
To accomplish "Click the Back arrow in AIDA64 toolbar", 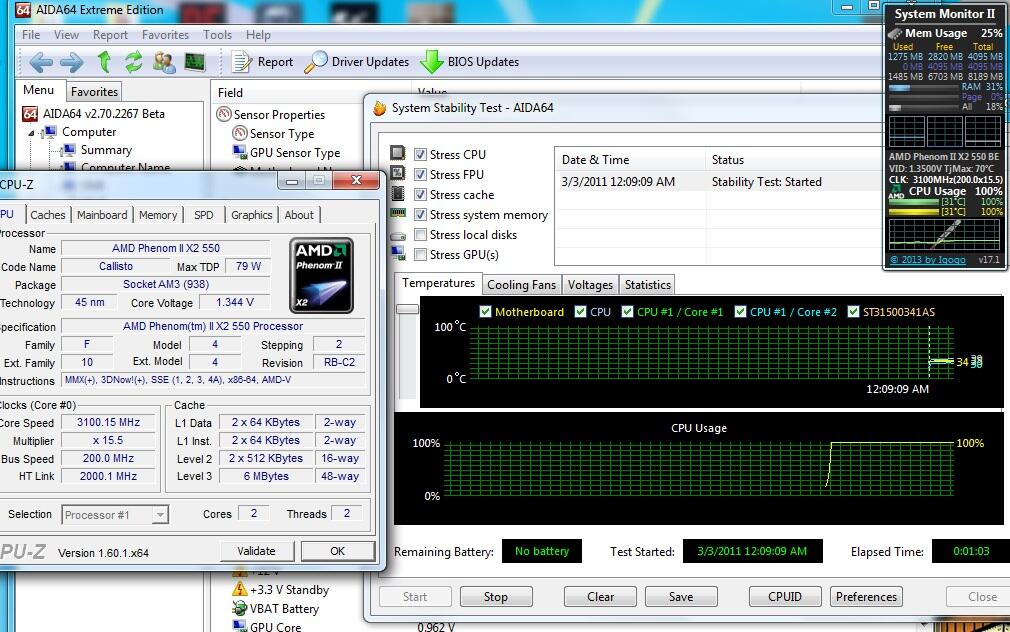I will point(41,62).
